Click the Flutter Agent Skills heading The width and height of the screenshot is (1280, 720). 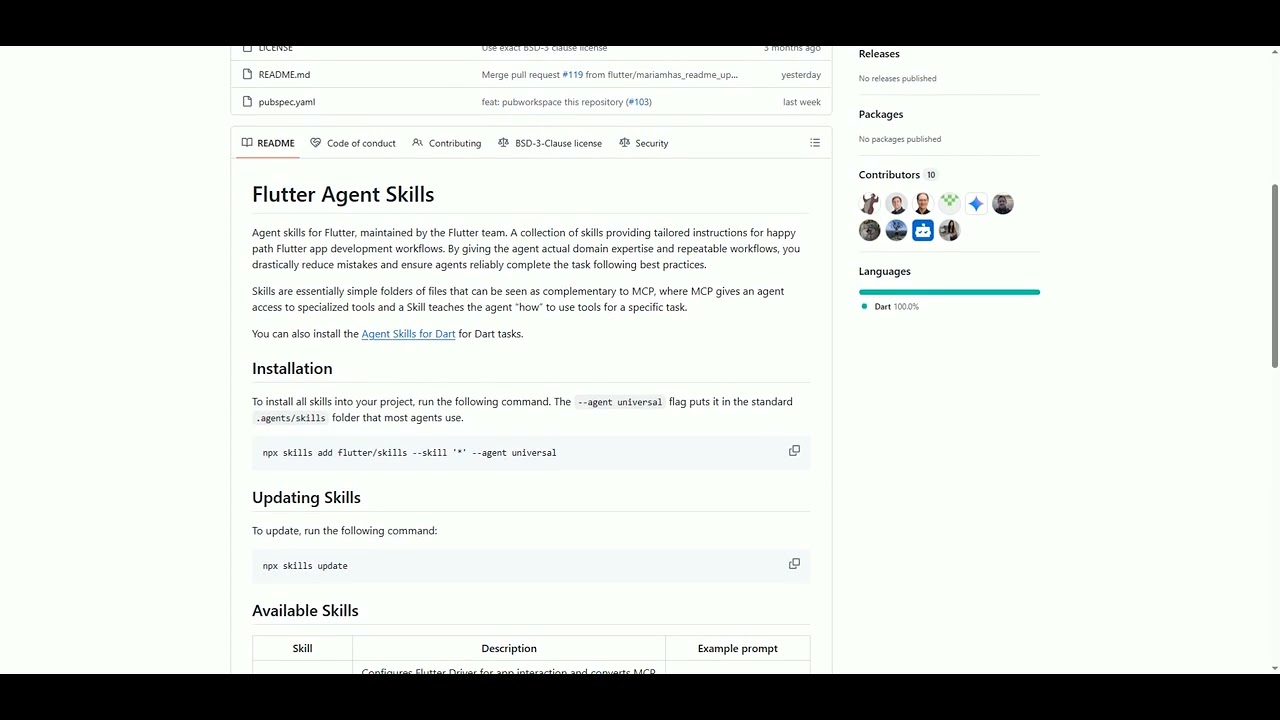[343, 195]
